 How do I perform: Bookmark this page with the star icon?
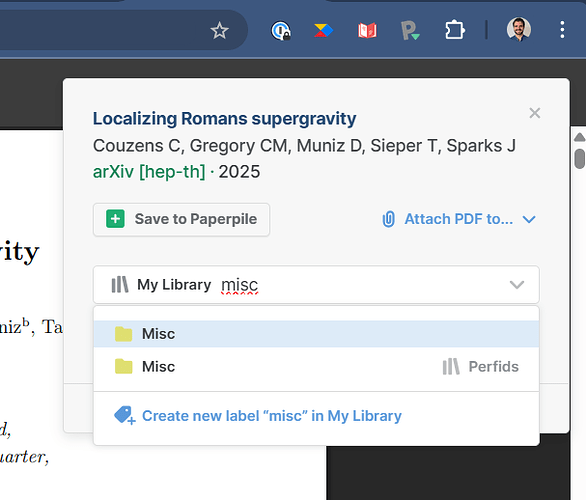219,30
